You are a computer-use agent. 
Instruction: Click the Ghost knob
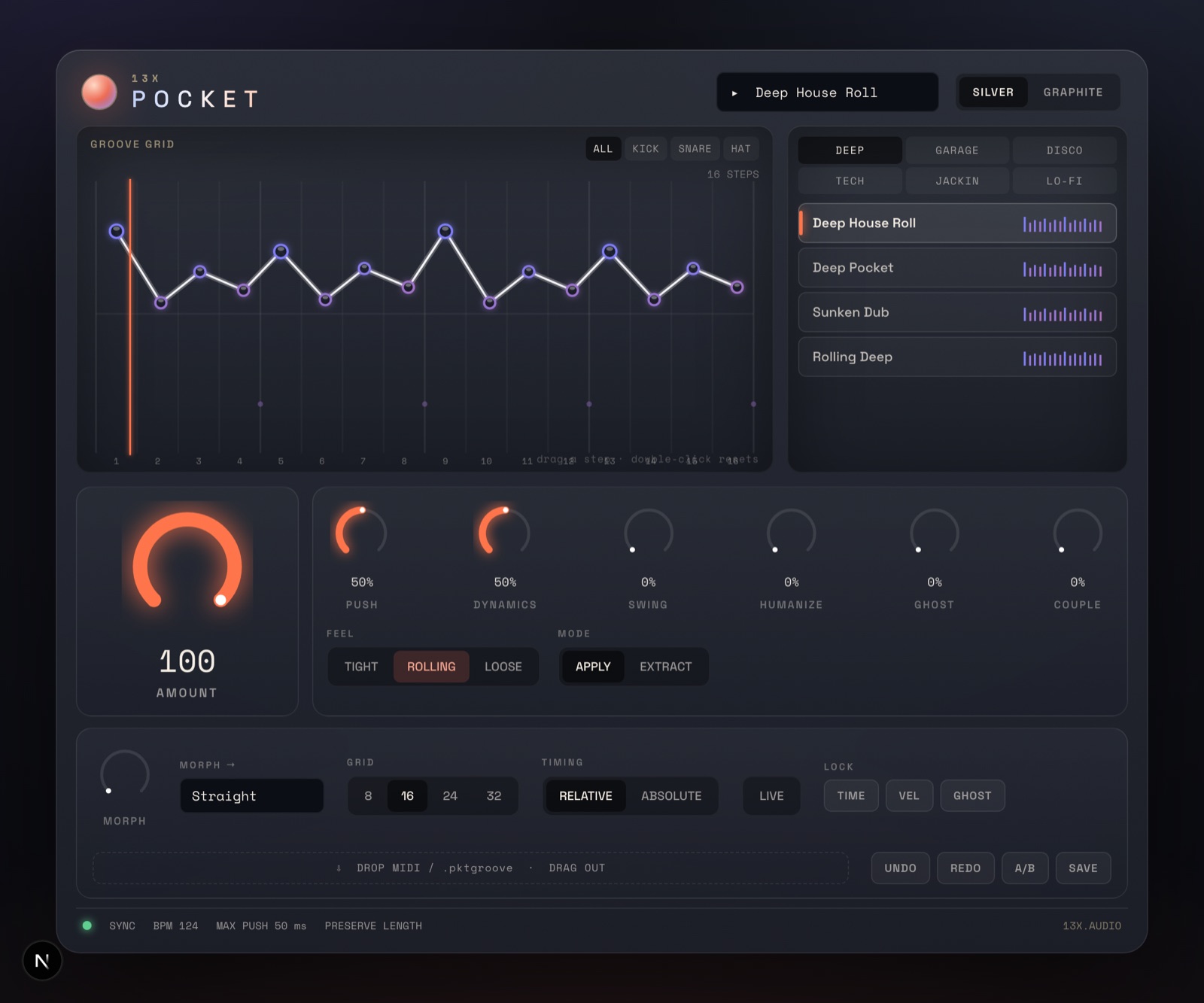click(x=935, y=533)
